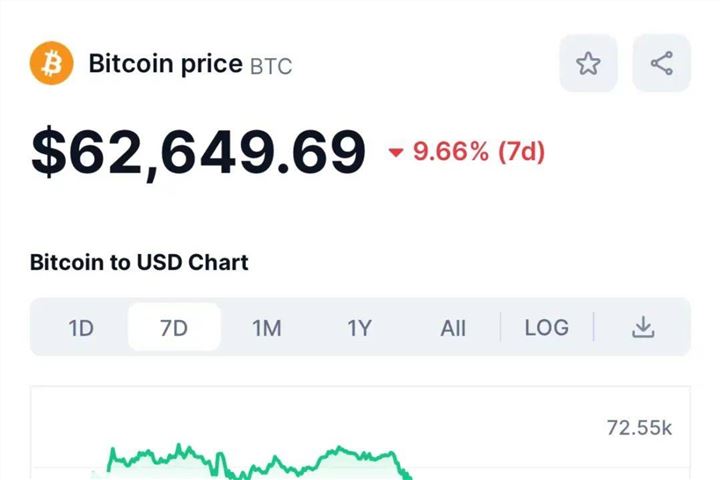
Task: Click the Bitcoin to USD Chart title
Action: pyautogui.click(x=139, y=263)
